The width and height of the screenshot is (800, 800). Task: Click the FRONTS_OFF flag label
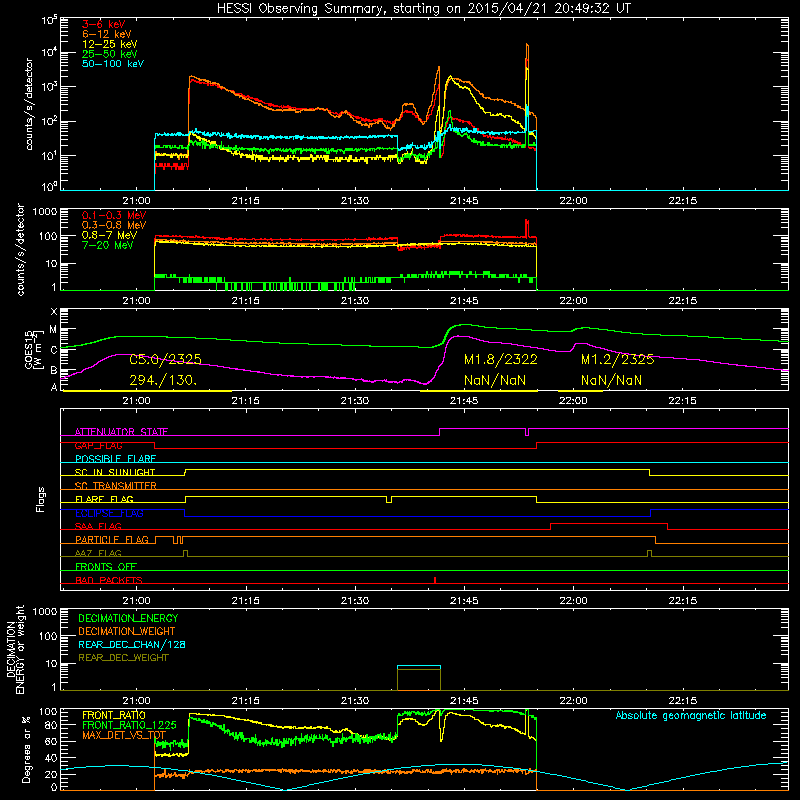[106, 567]
